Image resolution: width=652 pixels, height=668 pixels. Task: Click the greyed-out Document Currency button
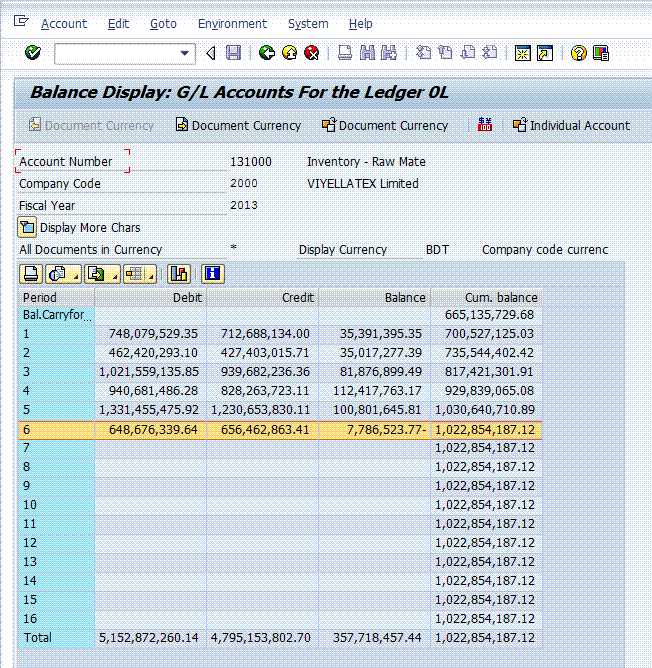click(x=91, y=125)
